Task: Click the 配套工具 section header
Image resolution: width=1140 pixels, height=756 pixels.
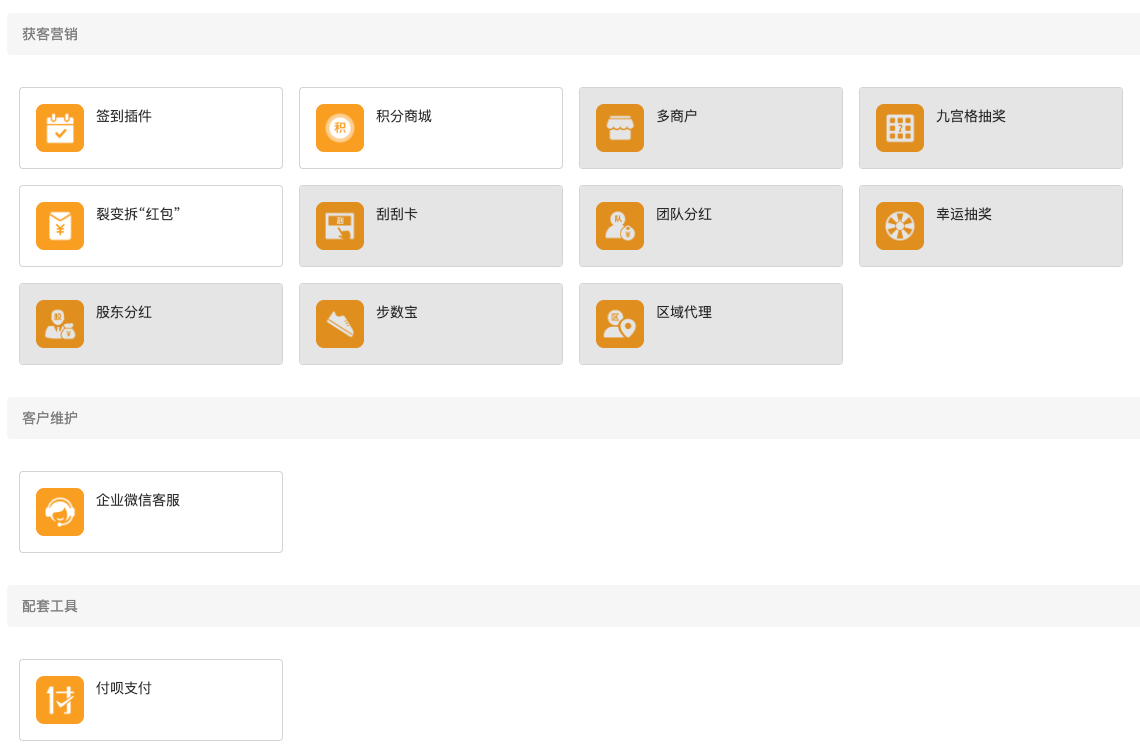Action: [50, 606]
